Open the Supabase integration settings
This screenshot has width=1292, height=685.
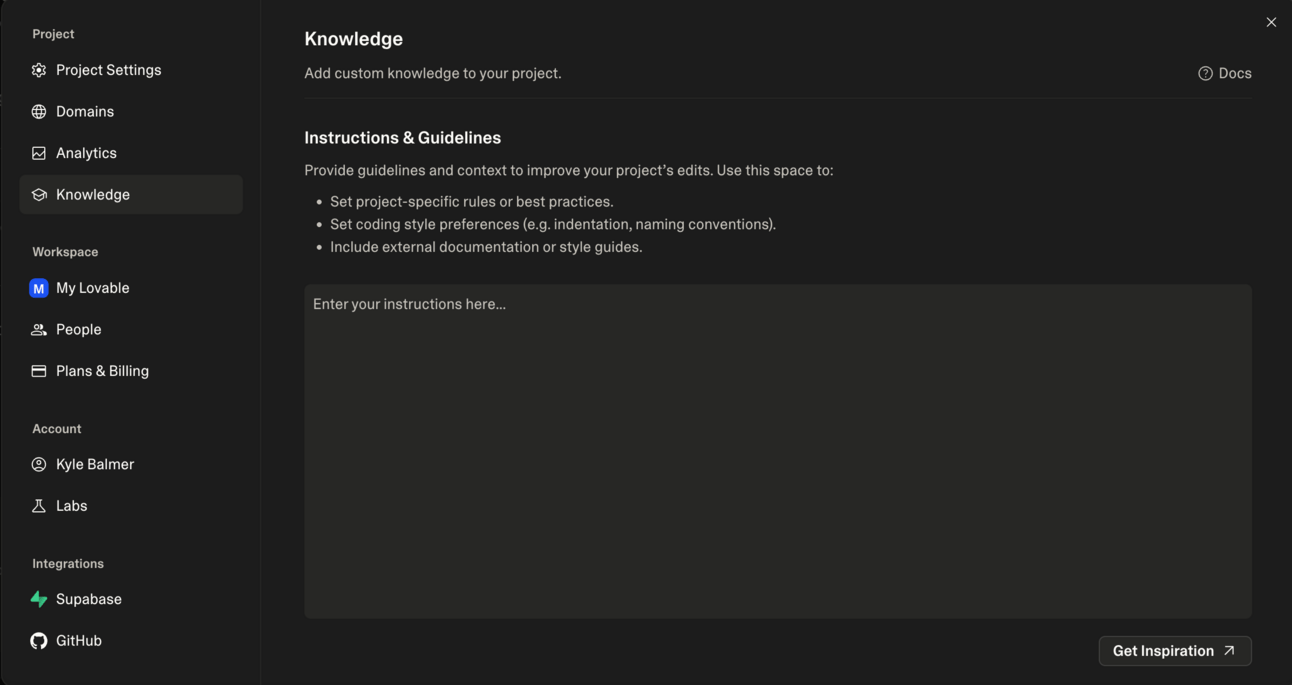click(x=89, y=599)
